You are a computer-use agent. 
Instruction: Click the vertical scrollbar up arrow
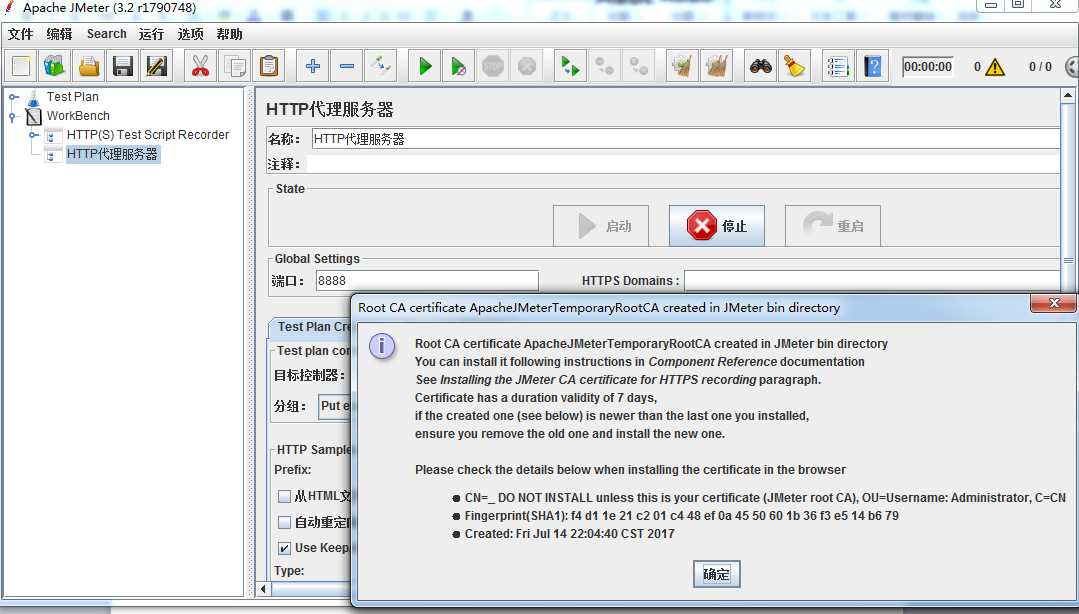[x=1068, y=95]
